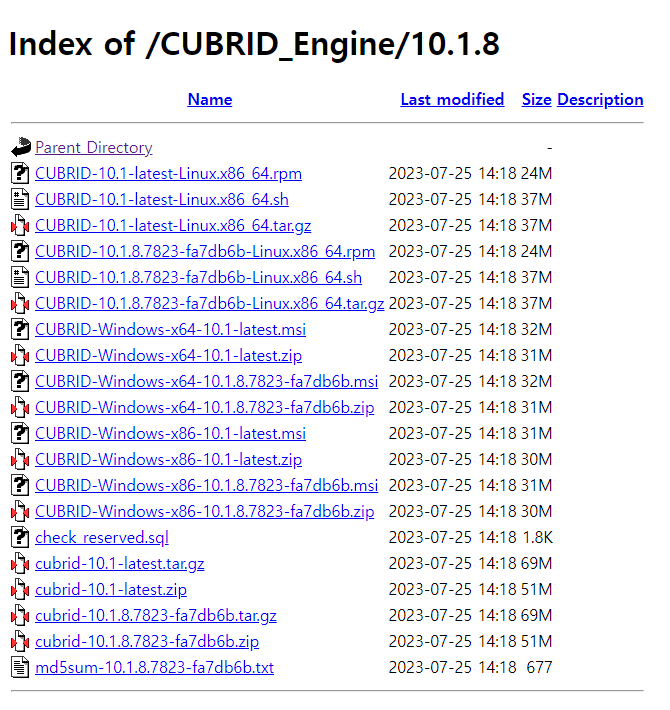Click the archive icon for CUBRID-10.1.8.7823-fa7db6b-Linux.x86_64.tar.gz

20,303
